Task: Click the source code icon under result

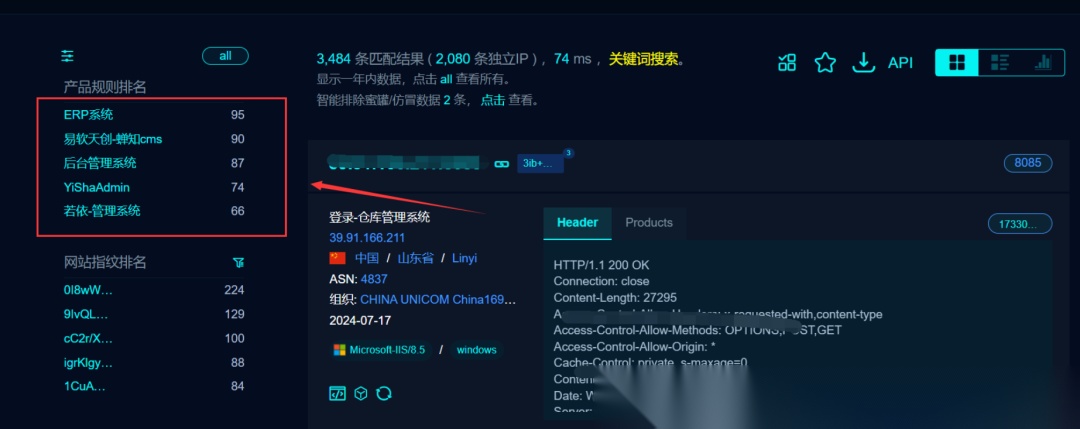Action: pos(337,394)
